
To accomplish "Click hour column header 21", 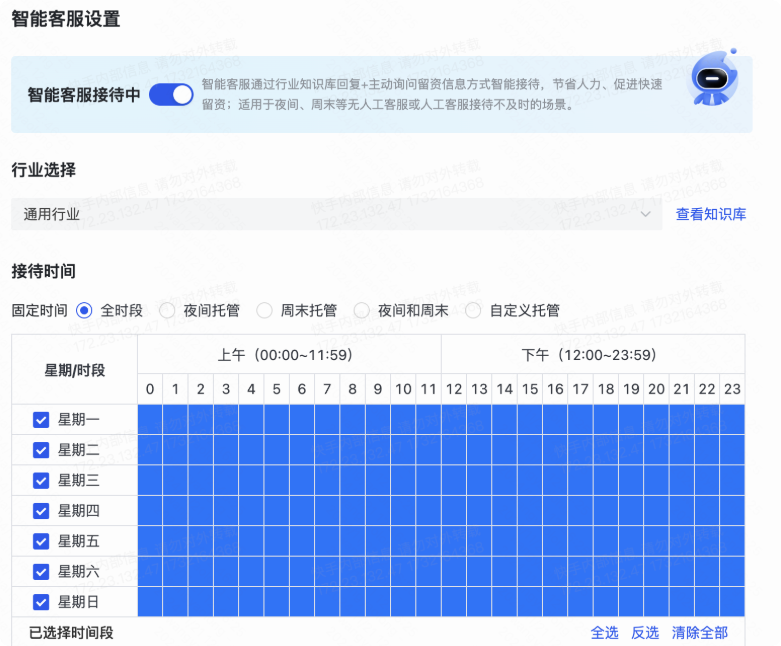I will point(681,389).
